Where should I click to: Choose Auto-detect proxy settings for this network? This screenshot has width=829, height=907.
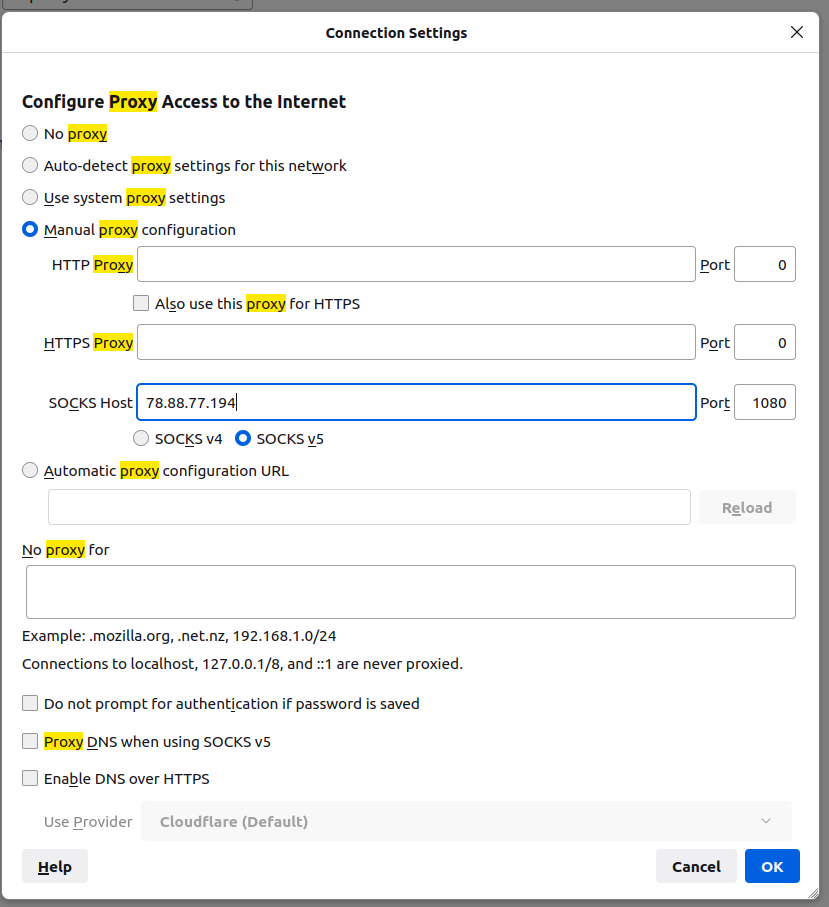tap(31, 166)
